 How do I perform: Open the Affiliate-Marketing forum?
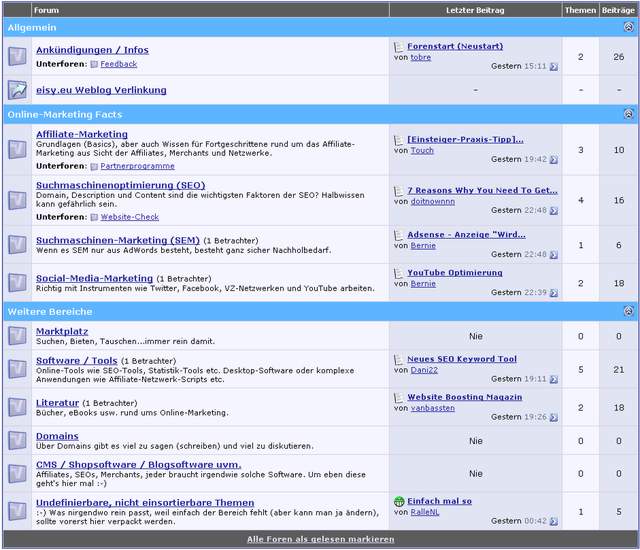82,134
